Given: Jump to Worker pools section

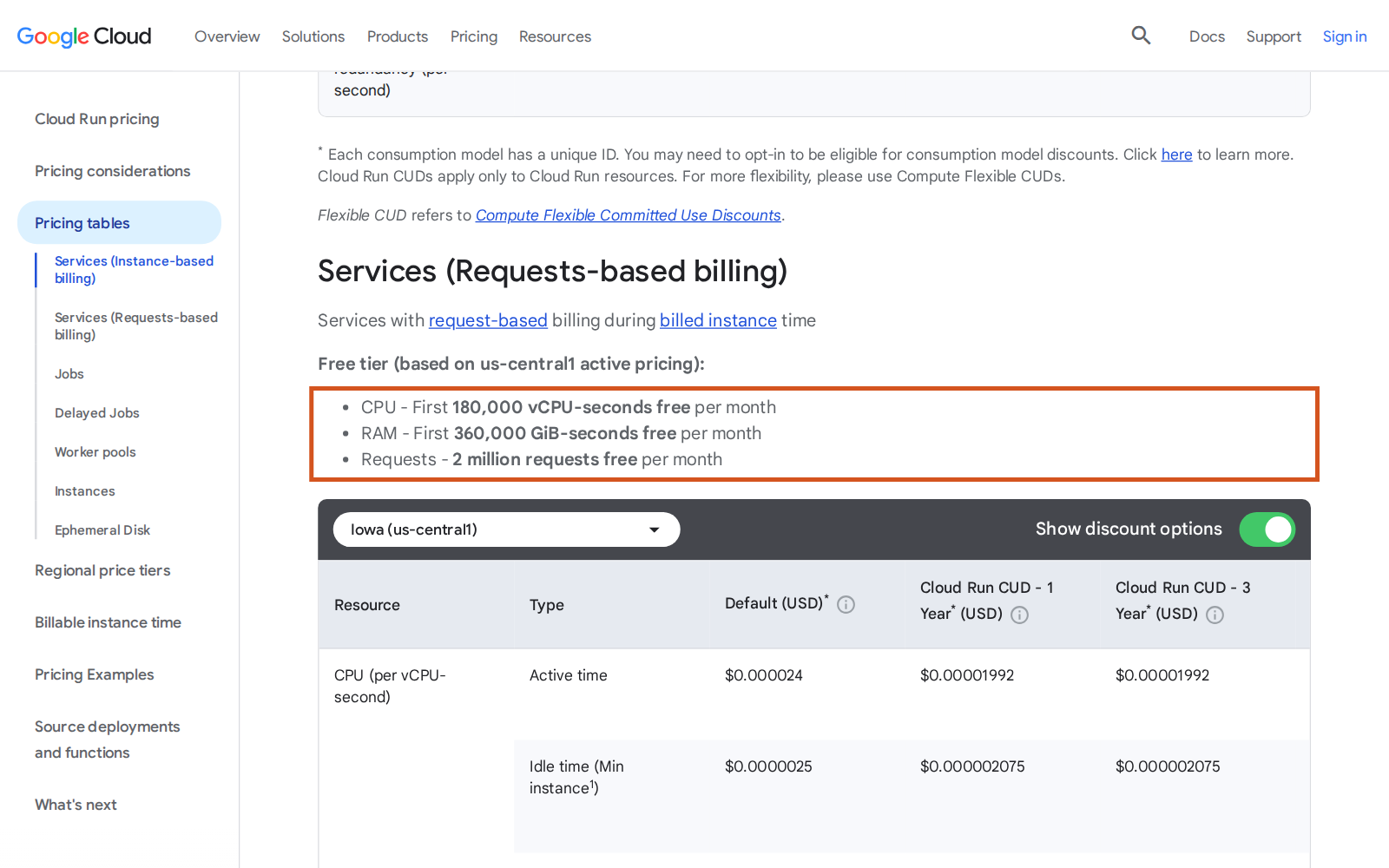Looking at the screenshot, I should (x=95, y=452).
